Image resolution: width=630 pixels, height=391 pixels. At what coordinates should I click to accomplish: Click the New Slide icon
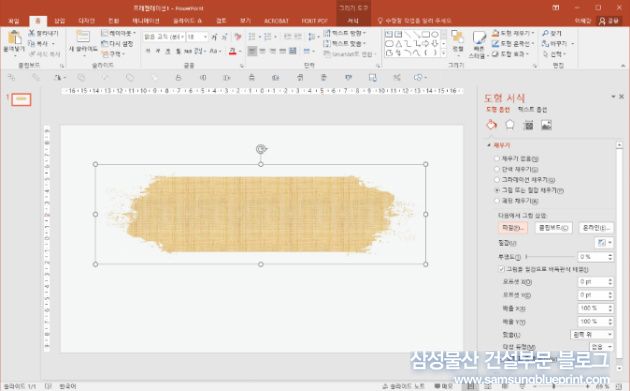(x=83, y=37)
